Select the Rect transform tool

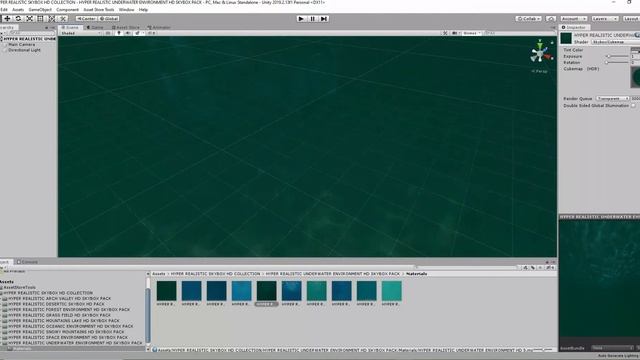tap(40, 18)
